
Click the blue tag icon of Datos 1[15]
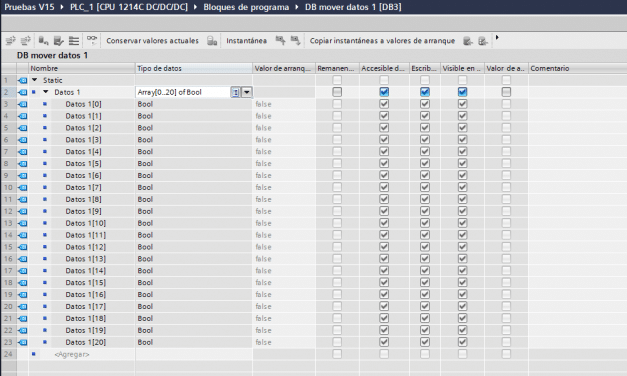point(23,283)
